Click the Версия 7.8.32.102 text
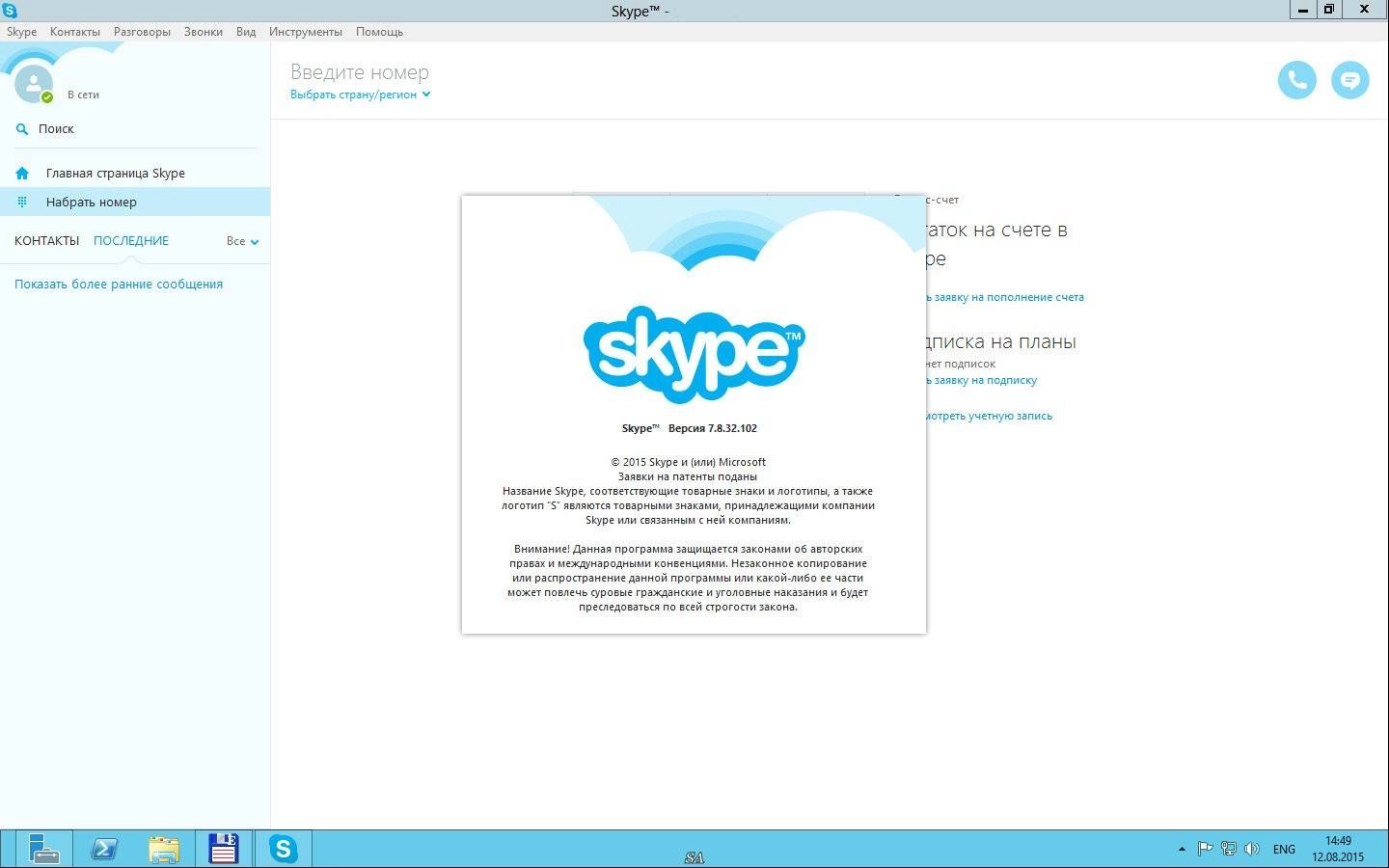 coord(713,428)
